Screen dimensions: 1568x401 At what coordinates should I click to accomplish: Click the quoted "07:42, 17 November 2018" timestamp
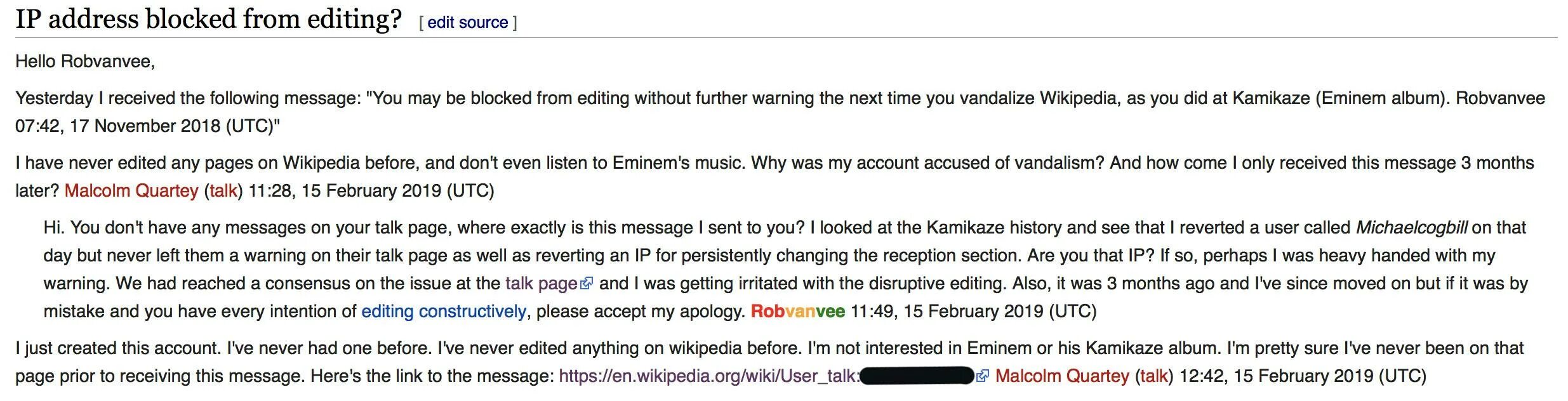pyautogui.click(x=117, y=126)
